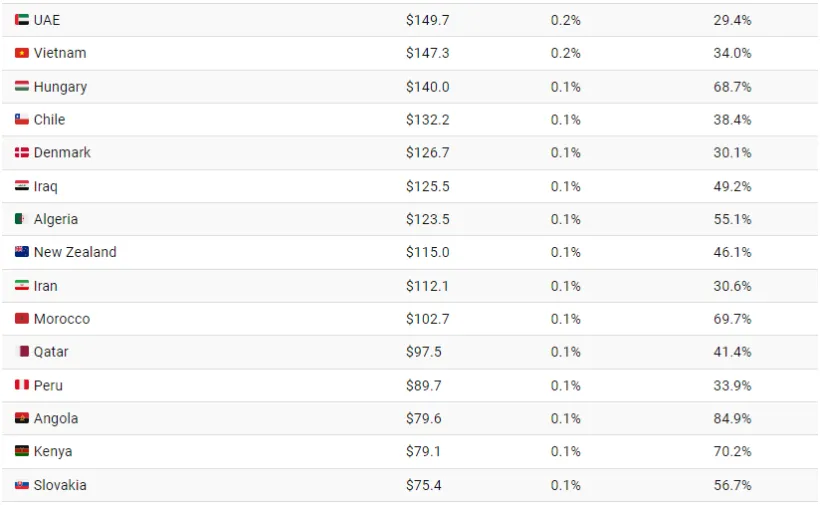The height and width of the screenshot is (505, 820).
Task: Click the $149.7 value for UAE
Action: coord(427,20)
